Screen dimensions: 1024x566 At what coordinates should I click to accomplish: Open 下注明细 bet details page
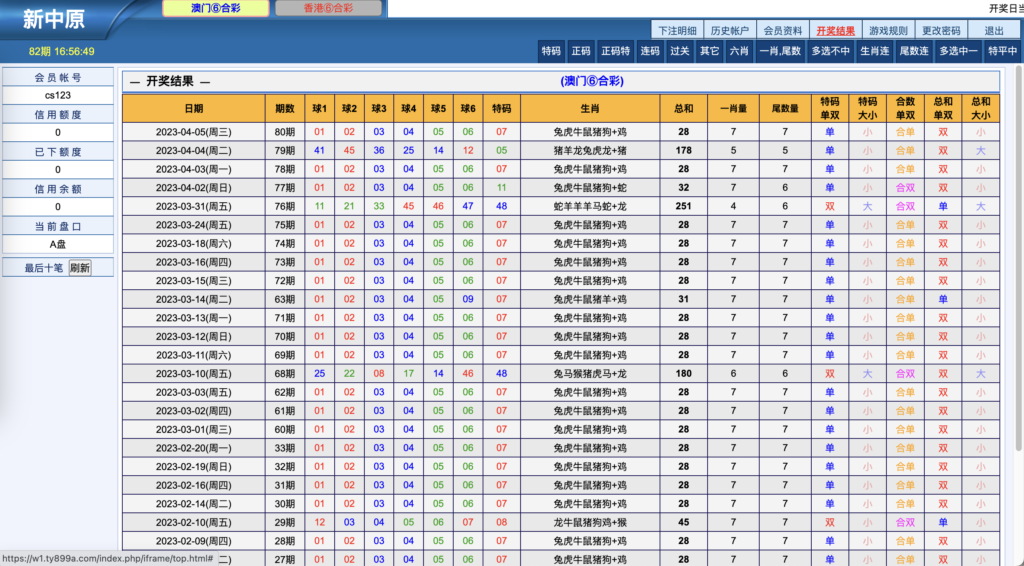point(677,30)
